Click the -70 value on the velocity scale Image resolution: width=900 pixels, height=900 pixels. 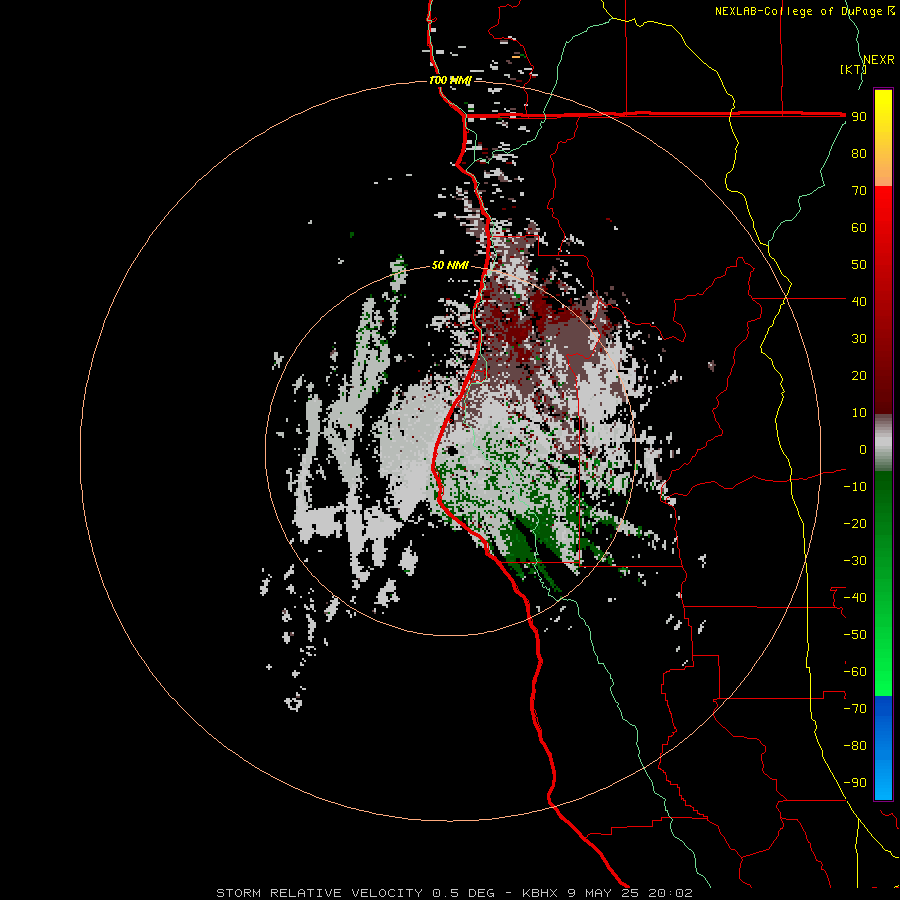pyautogui.click(x=855, y=709)
